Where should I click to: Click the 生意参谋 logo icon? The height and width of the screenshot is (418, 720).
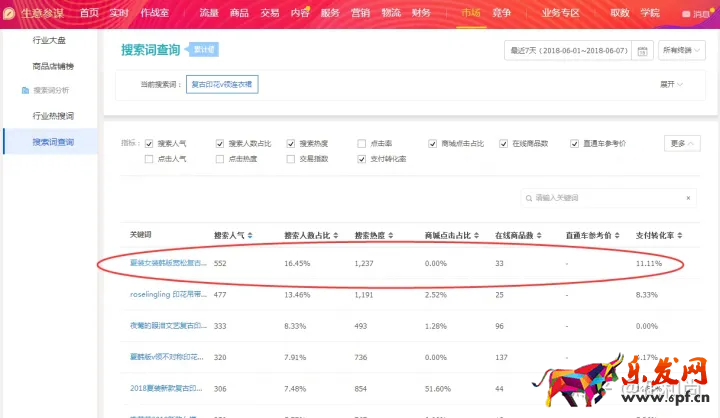pyautogui.click(x=11, y=13)
